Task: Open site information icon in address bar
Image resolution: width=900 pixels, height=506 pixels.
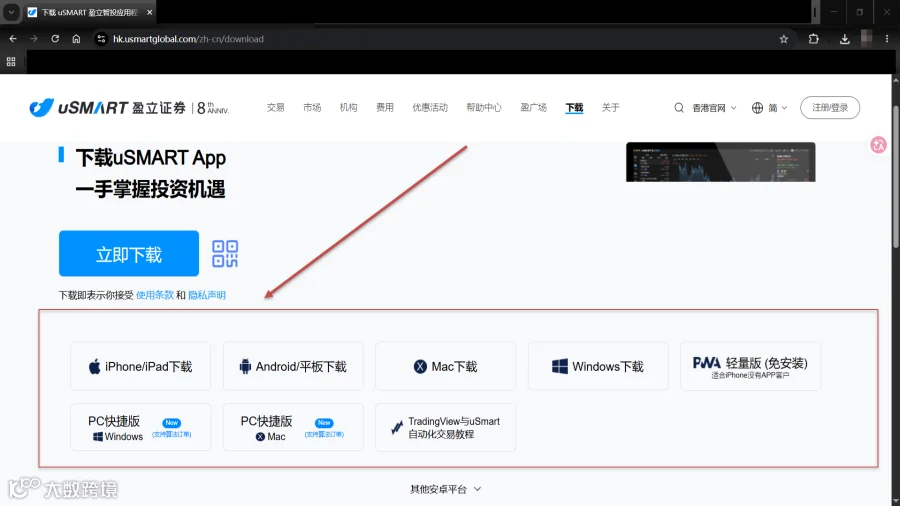Action: (101, 39)
